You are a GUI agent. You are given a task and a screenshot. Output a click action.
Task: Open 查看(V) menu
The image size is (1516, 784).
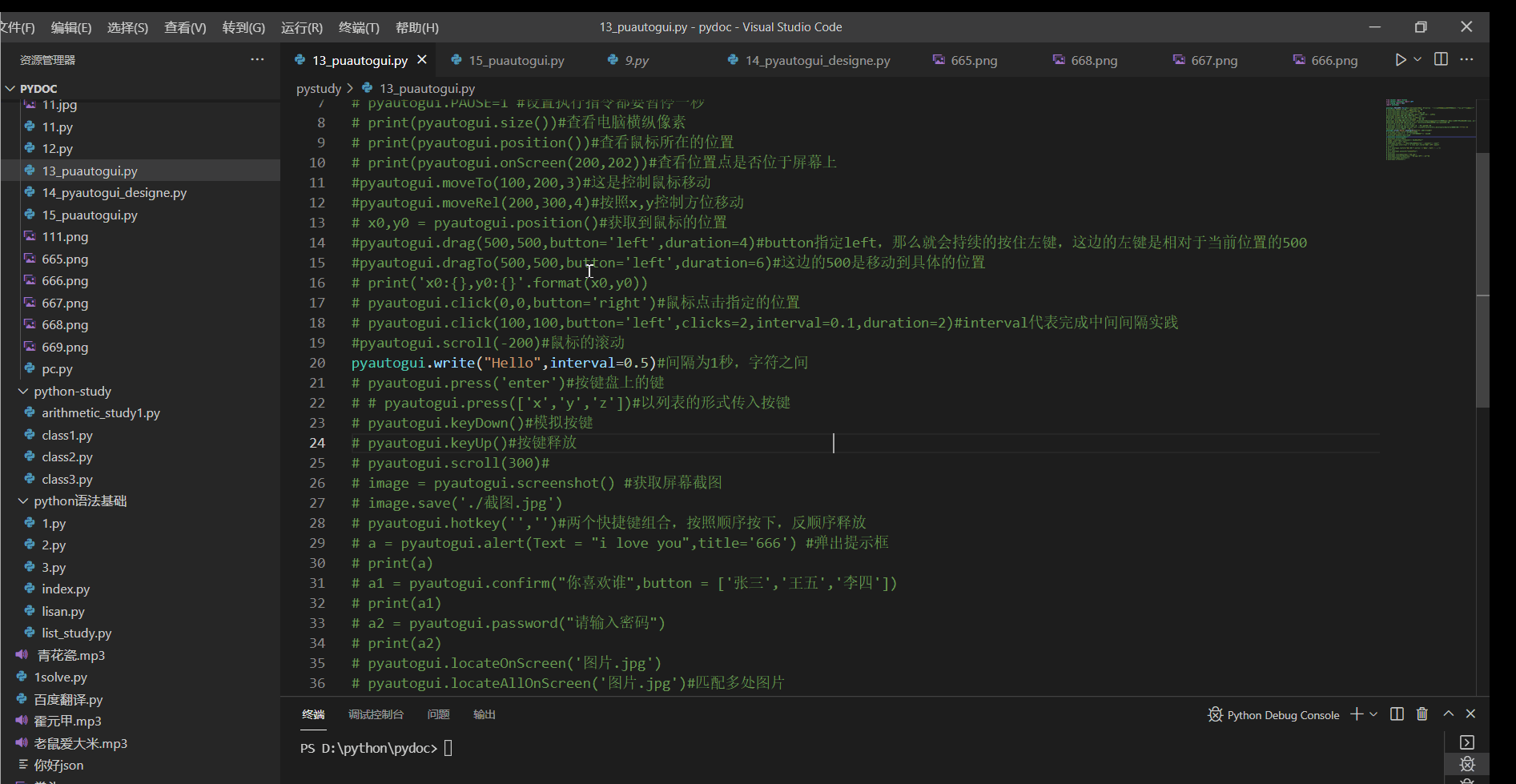point(185,27)
